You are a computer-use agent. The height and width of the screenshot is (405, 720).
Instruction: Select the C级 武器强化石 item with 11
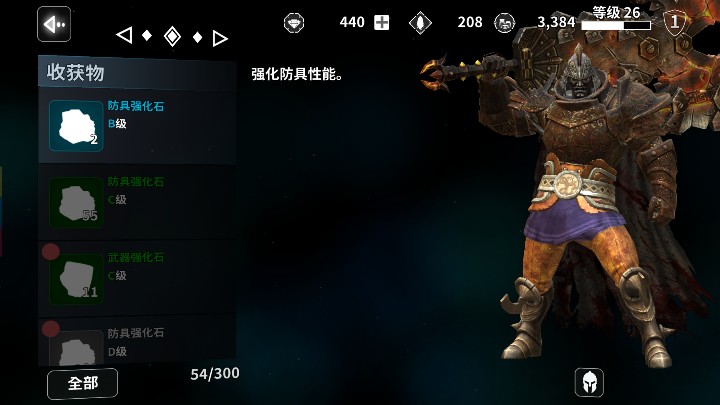[x=137, y=278]
